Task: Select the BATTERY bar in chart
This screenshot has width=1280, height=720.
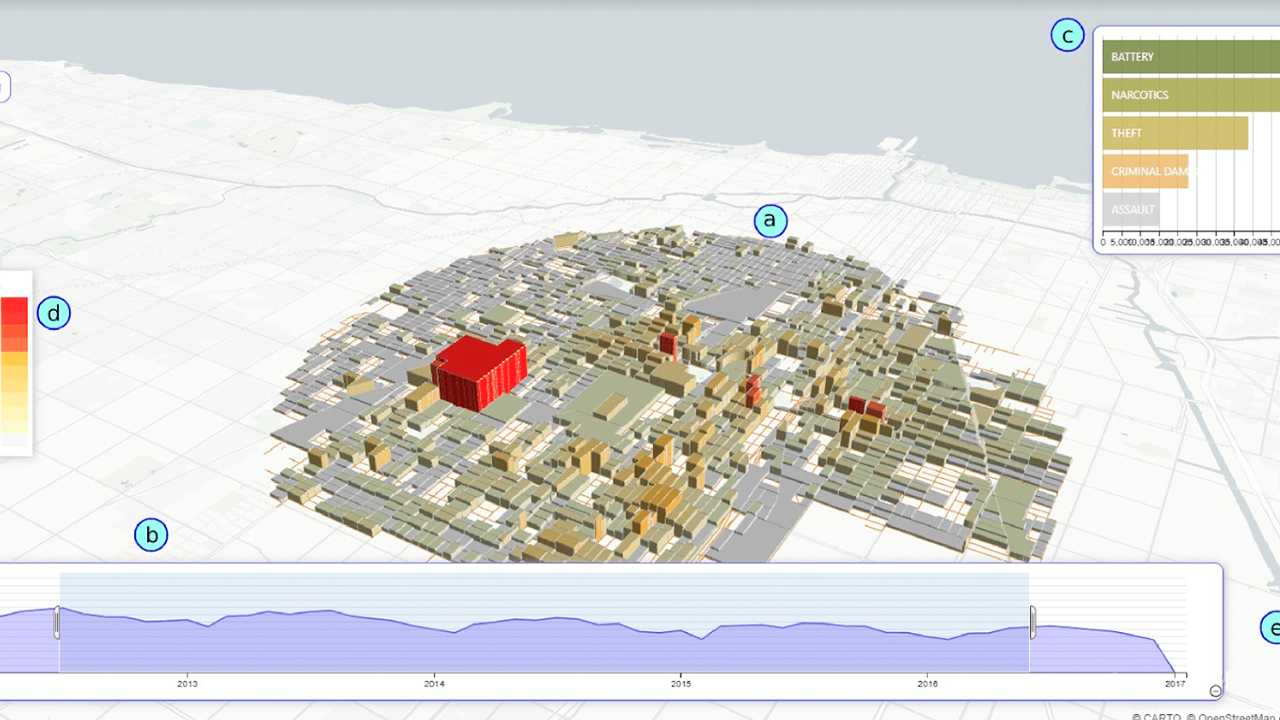Action: (1190, 57)
